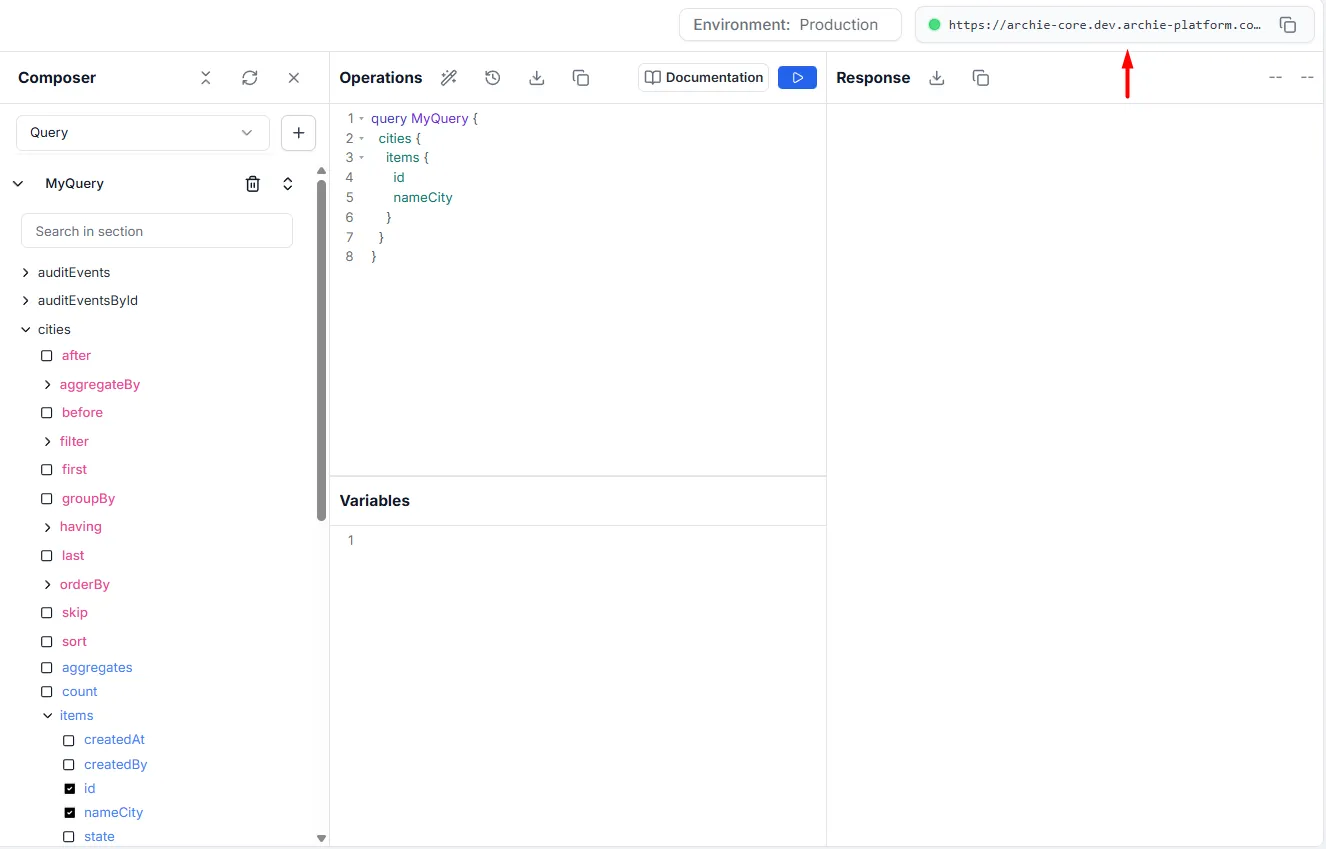The height and width of the screenshot is (849, 1326).
Task: Click the prettify magic wand icon
Action: tap(449, 78)
